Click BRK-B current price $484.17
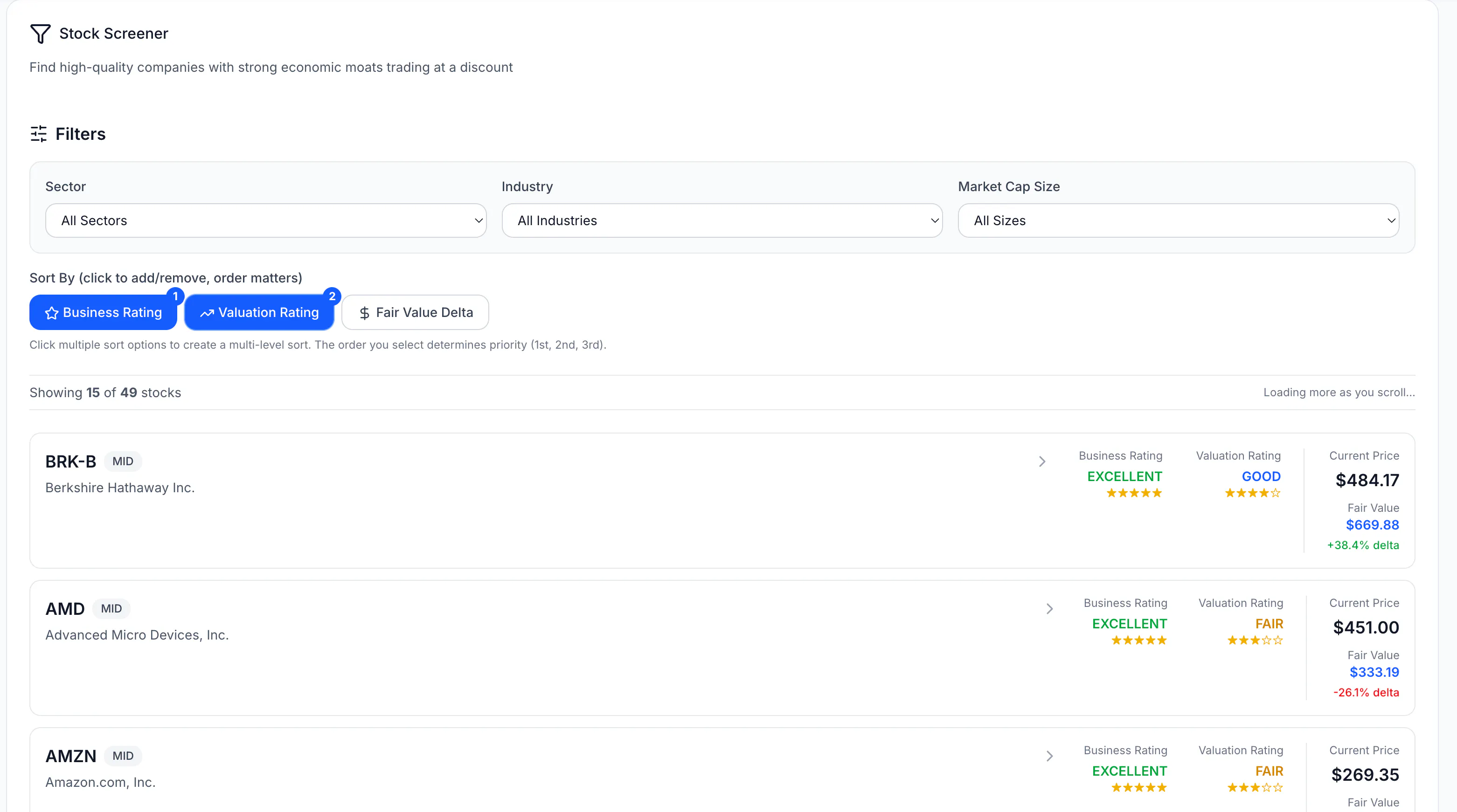Screen dimensions: 1457x812 [x=1367, y=481]
